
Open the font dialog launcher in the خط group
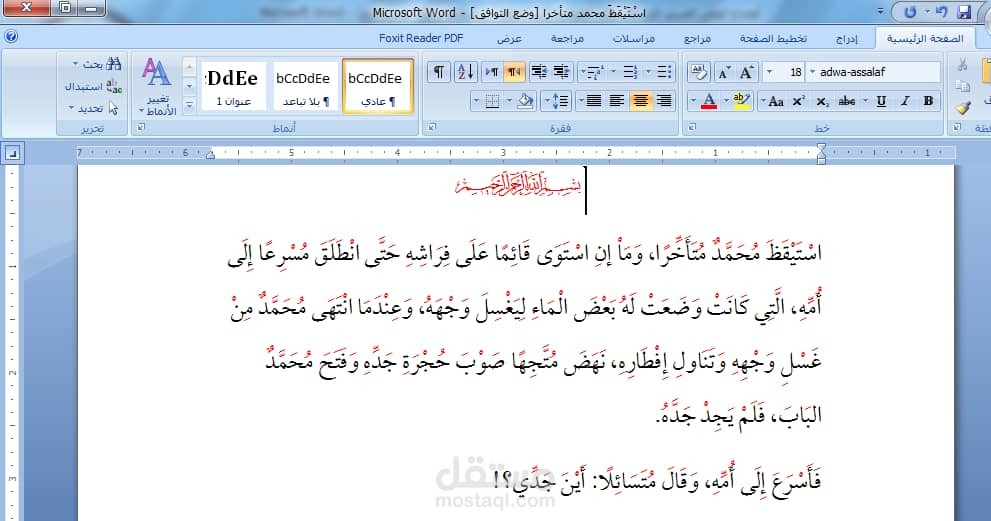(691, 128)
